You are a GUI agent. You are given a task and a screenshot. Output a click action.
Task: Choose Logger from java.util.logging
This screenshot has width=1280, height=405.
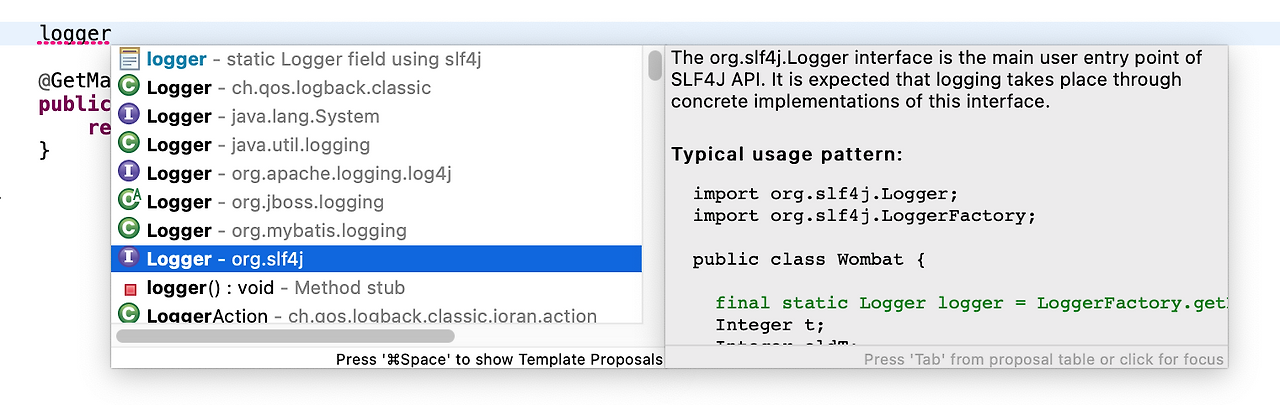[x=258, y=145]
